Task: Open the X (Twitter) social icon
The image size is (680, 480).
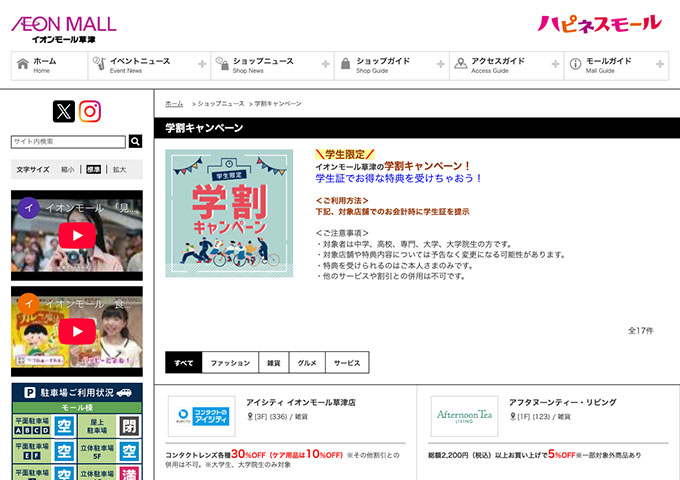Action: 64,111
